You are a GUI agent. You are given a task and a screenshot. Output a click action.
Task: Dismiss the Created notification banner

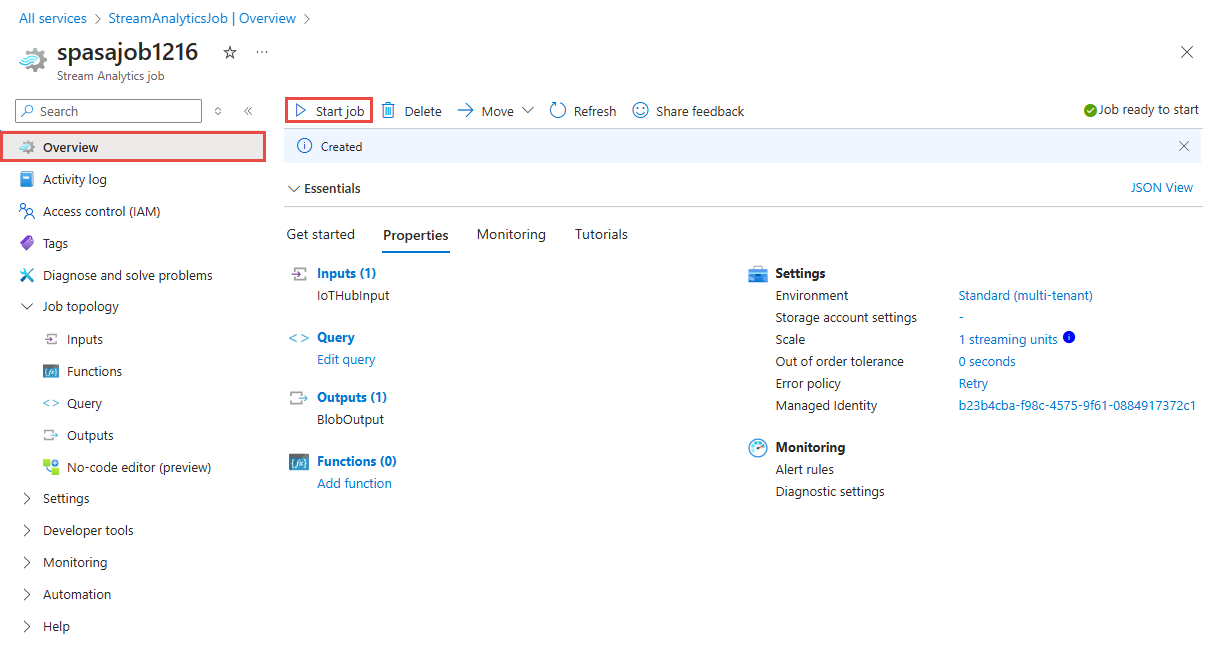tap(1184, 146)
